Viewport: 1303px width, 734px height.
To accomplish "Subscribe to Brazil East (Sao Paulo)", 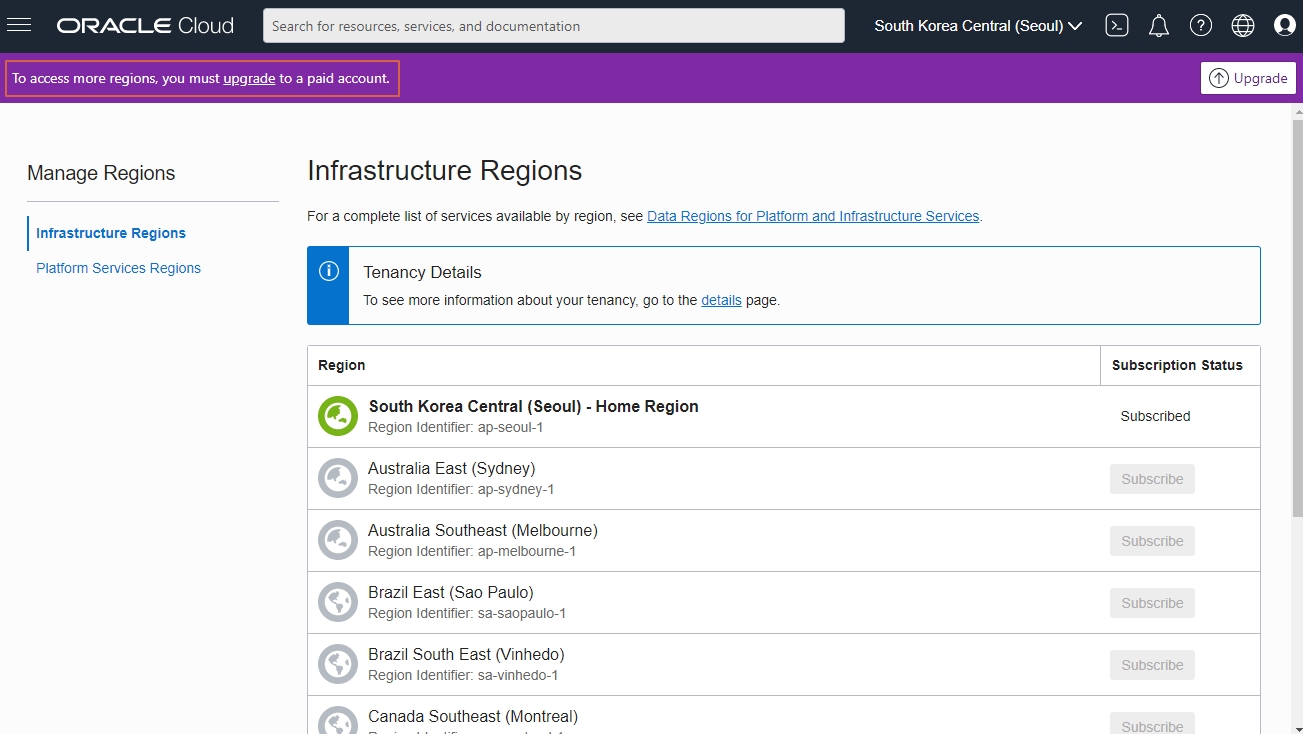I will coord(1152,603).
